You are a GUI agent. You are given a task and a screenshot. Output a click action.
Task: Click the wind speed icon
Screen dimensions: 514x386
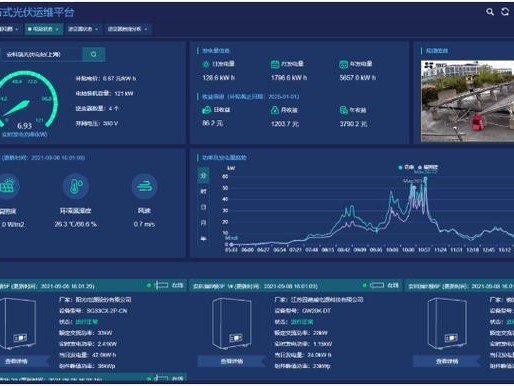click(x=144, y=186)
